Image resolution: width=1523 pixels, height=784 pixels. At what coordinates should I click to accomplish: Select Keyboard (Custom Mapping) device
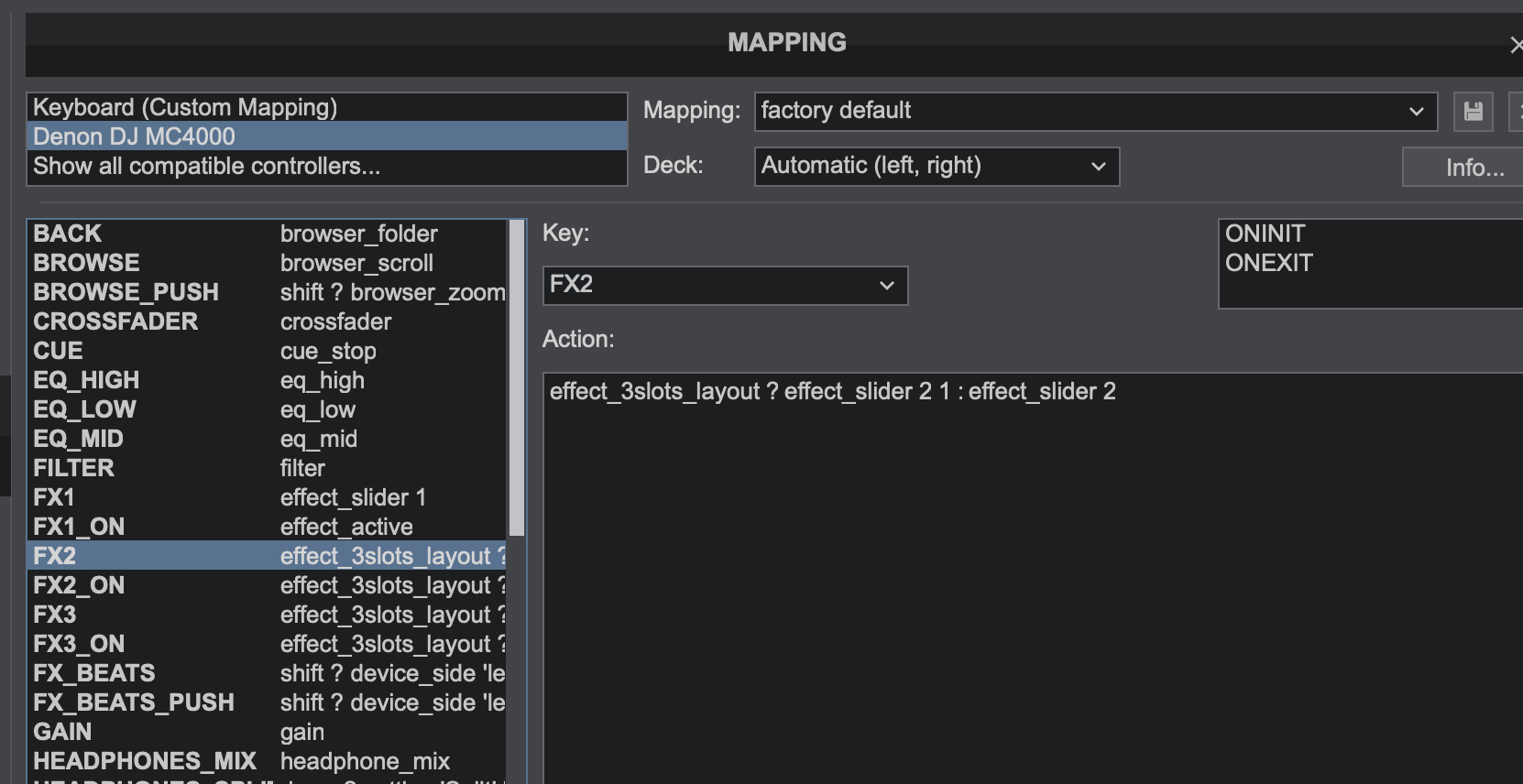tap(327, 107)
